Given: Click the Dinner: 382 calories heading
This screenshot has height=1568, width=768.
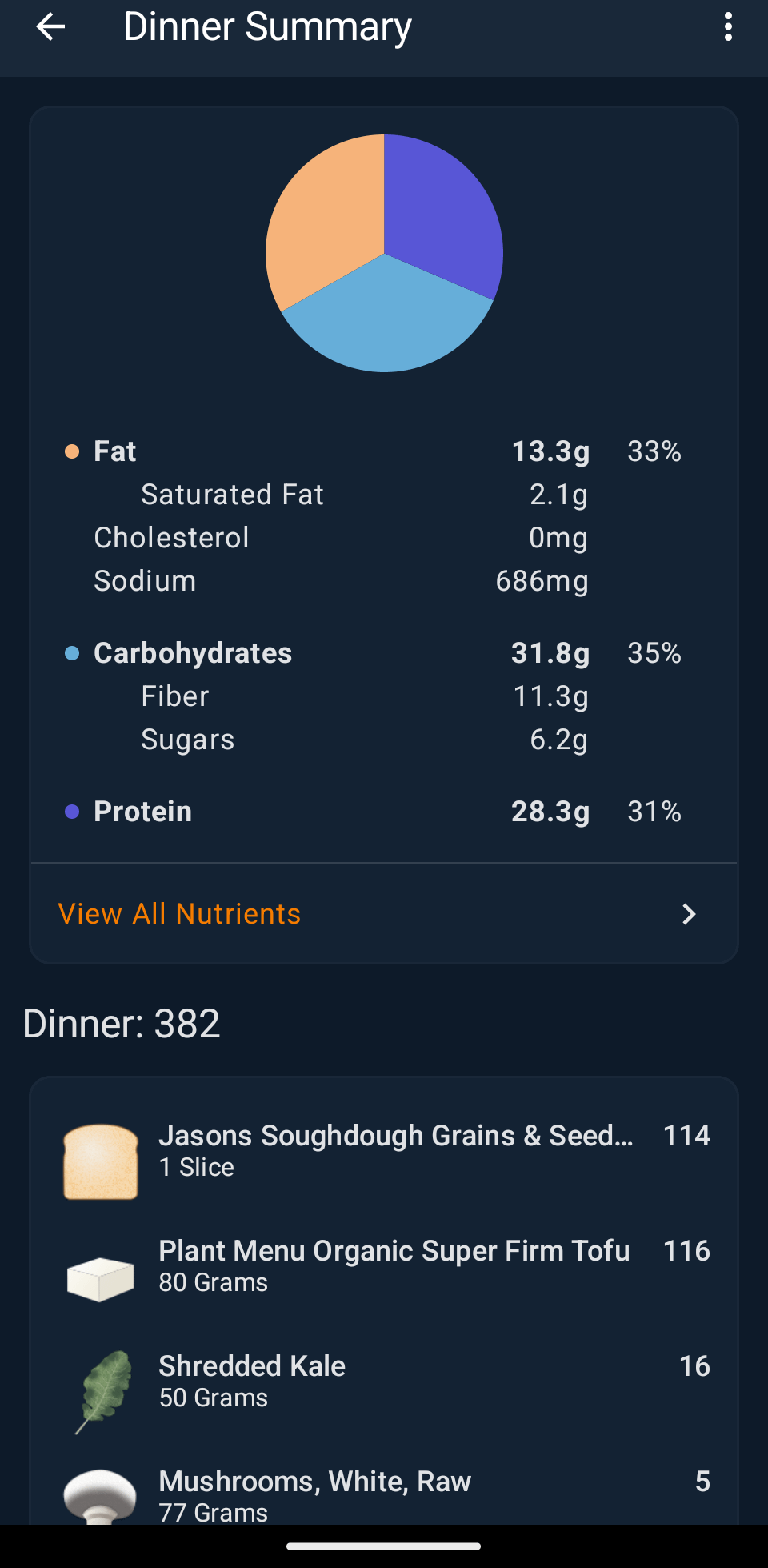Looking at the screenshot, I should coord(122,1024).
